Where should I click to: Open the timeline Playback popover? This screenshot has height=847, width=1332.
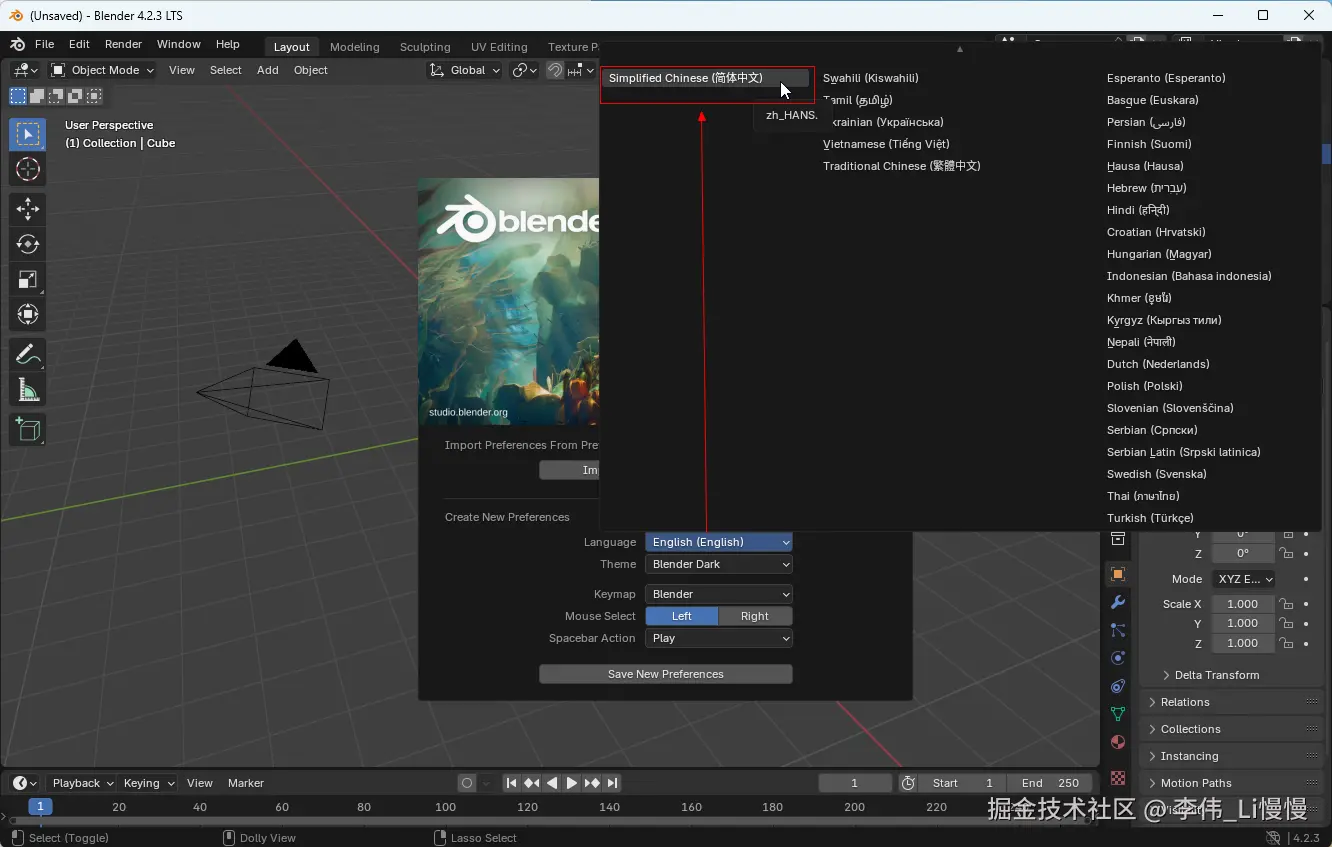(x=82, y=783)
